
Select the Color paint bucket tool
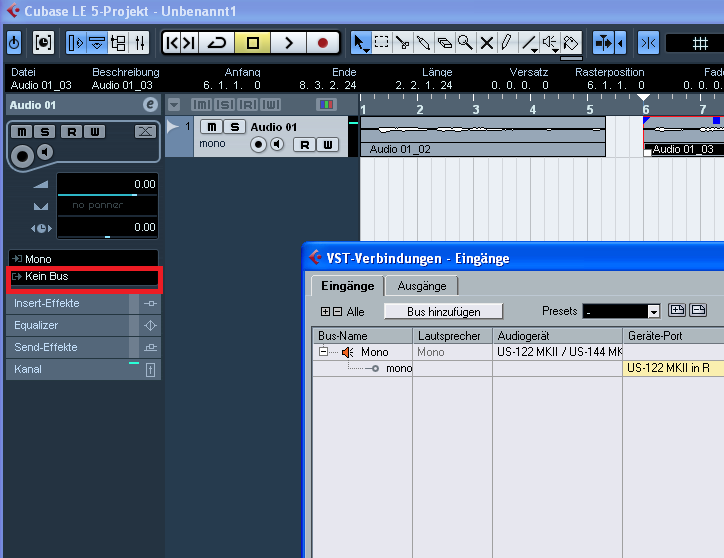pos(571,43)
